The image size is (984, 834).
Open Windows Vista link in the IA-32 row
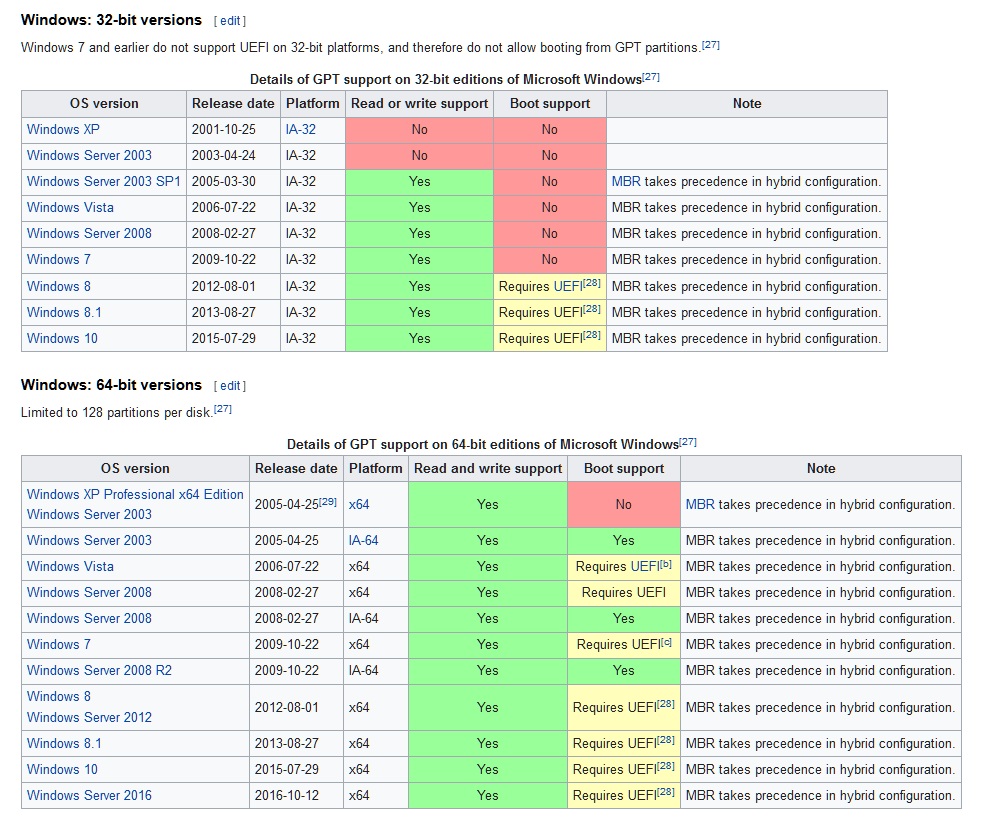[x=70, y=208]
